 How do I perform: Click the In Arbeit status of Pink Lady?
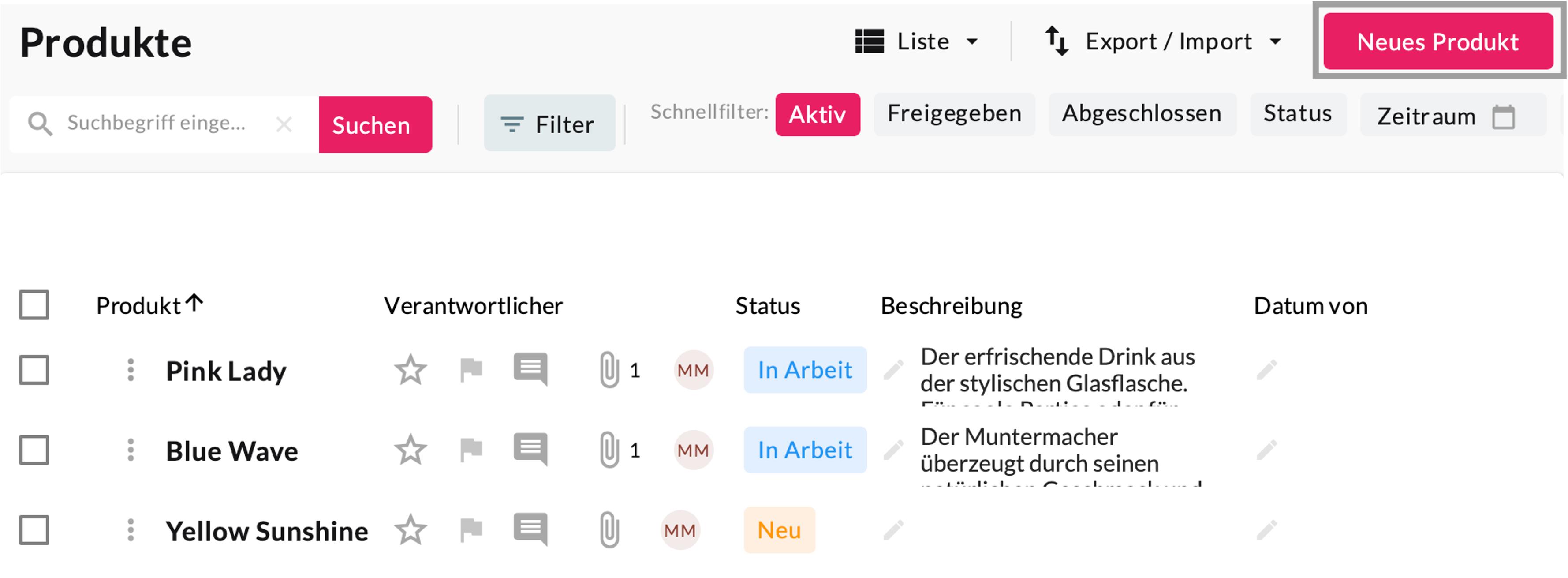[805, 370]
